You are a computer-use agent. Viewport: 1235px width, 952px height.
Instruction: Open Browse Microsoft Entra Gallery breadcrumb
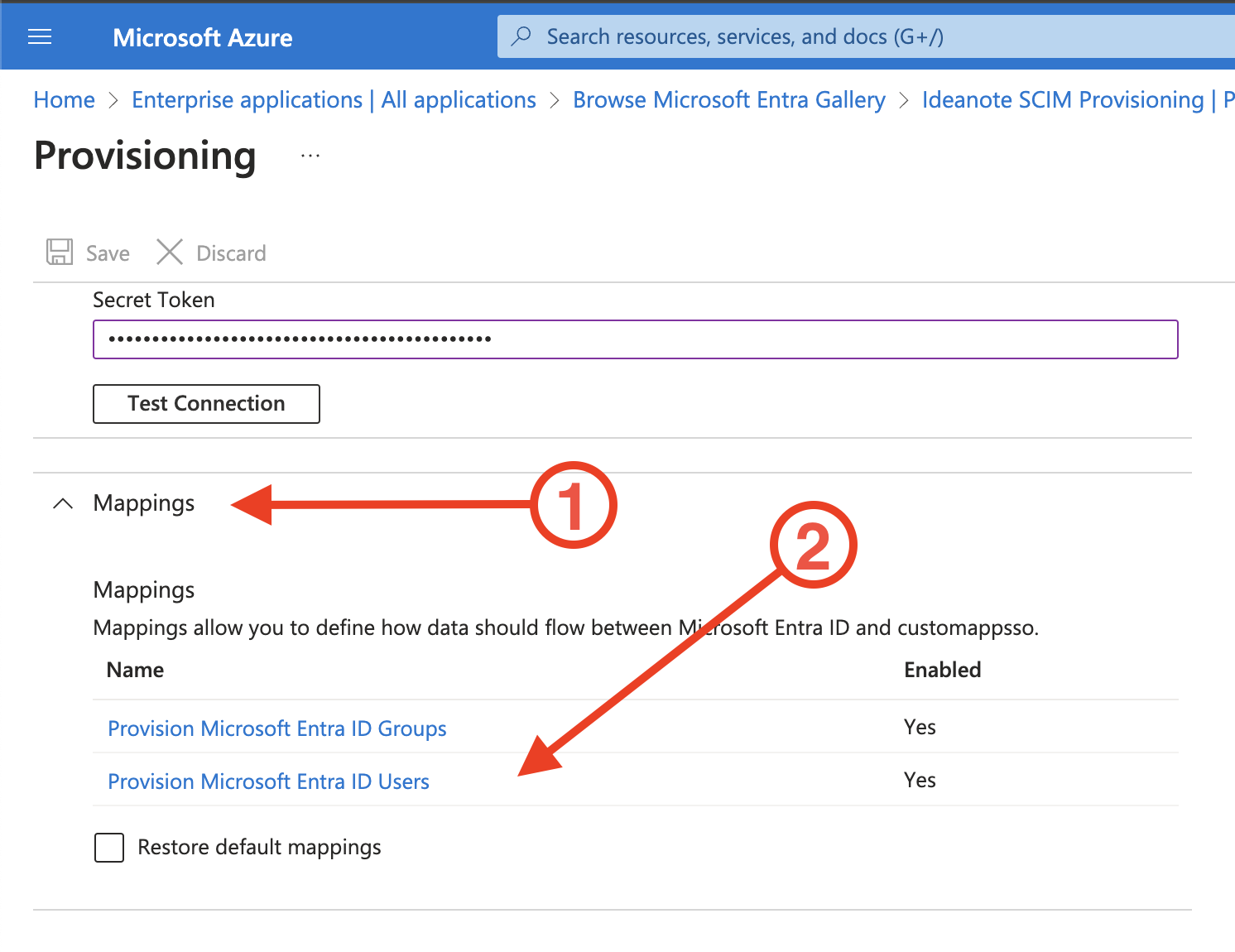pyautogui.click(x=728, y=100)
